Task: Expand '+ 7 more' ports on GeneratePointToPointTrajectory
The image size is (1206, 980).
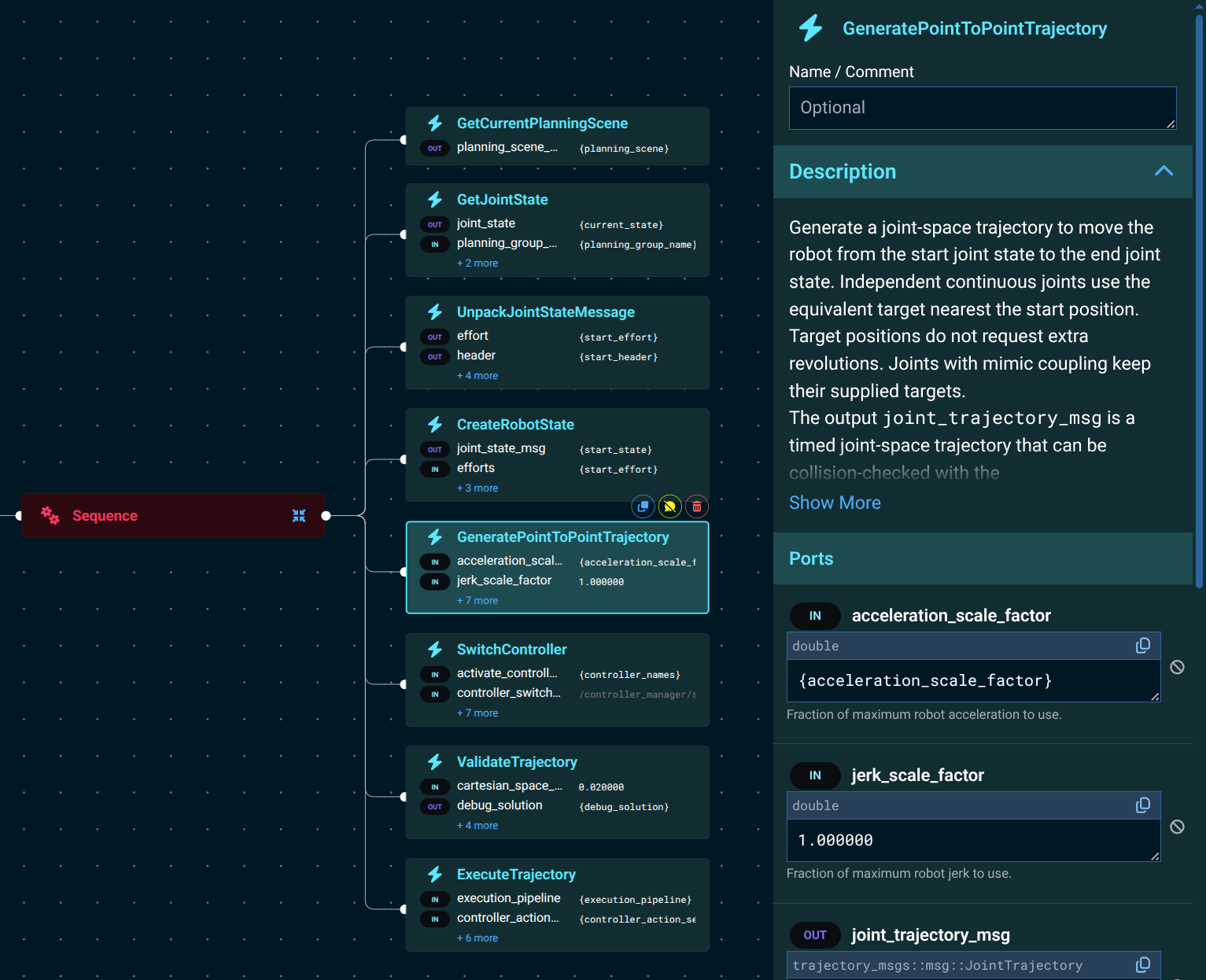Action: (478, 601)
